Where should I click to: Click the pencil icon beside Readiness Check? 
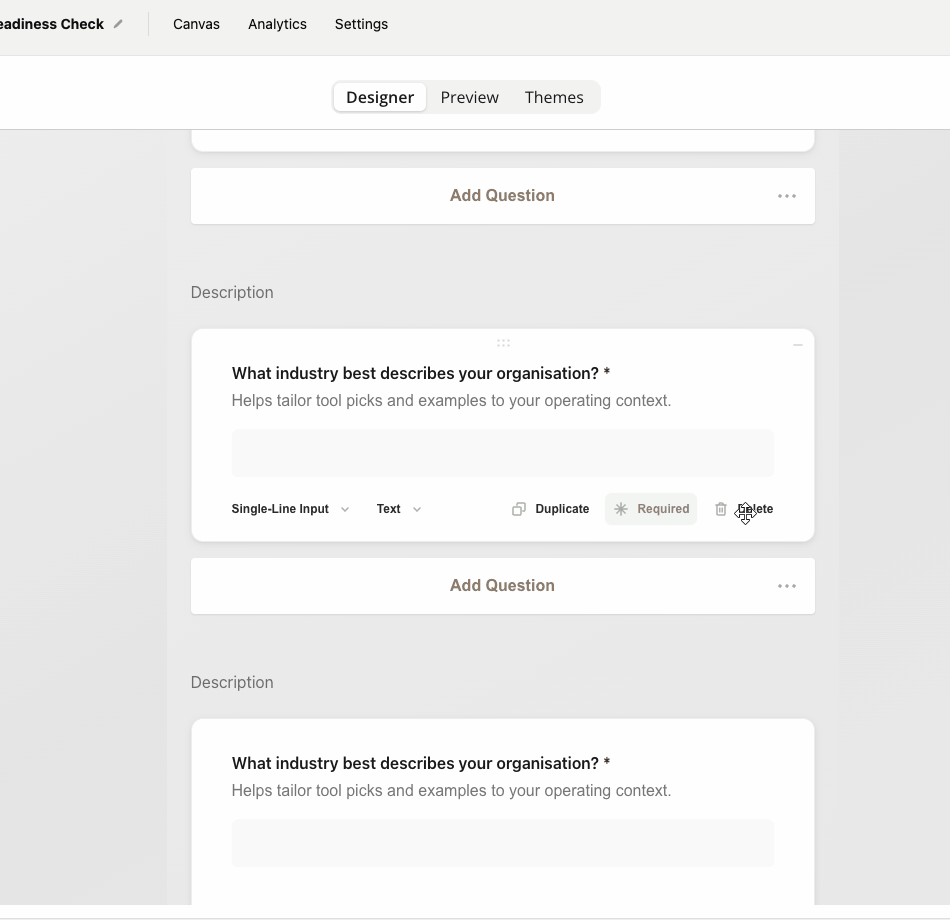118,23
